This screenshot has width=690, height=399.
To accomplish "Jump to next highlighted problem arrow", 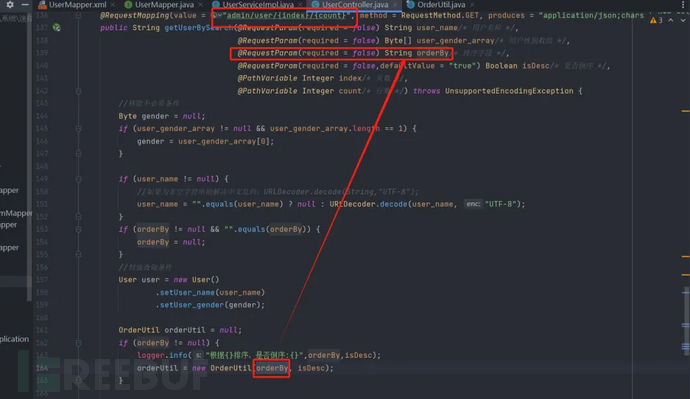I will pos(683,20).
